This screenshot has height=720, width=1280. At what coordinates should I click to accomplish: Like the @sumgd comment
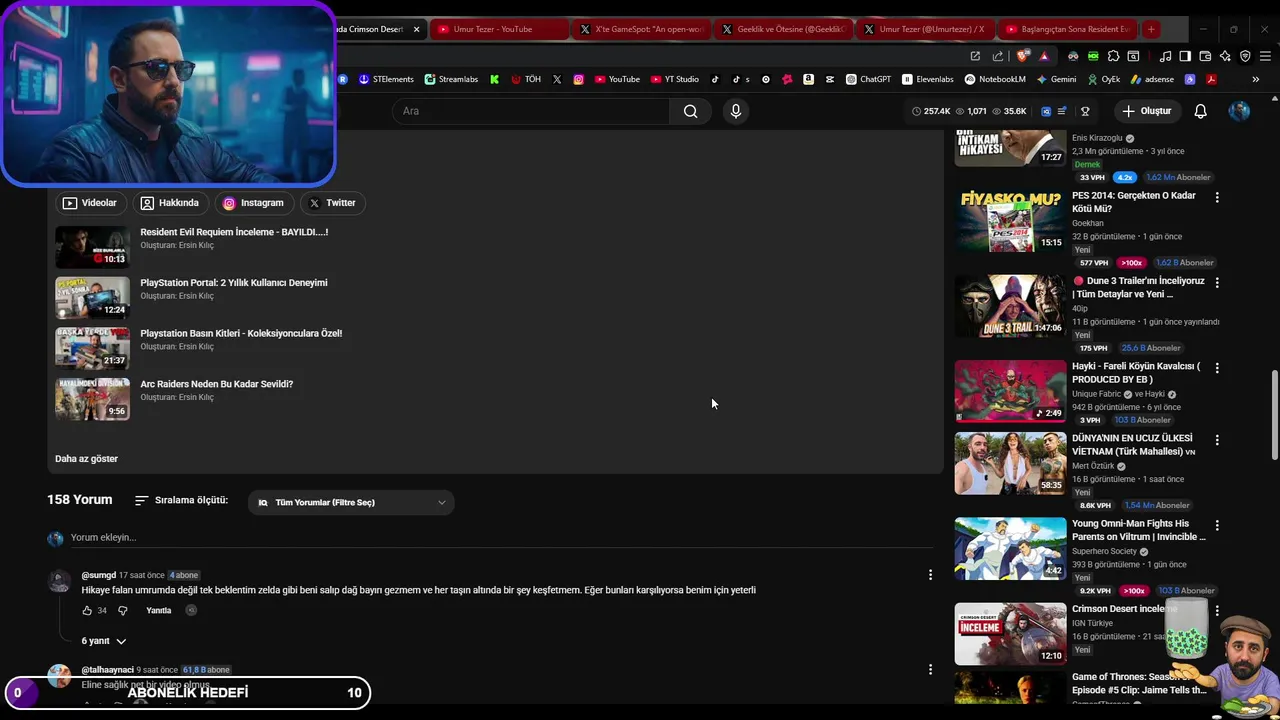coord(87,610)
